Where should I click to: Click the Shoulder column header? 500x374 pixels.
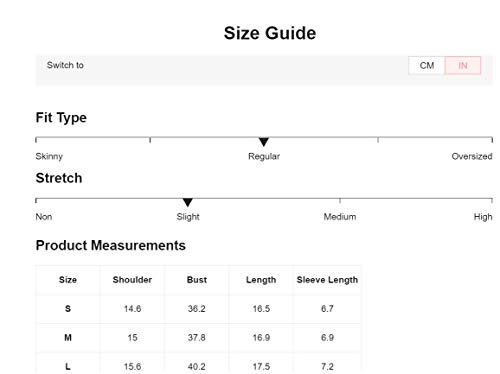[132, 280]
